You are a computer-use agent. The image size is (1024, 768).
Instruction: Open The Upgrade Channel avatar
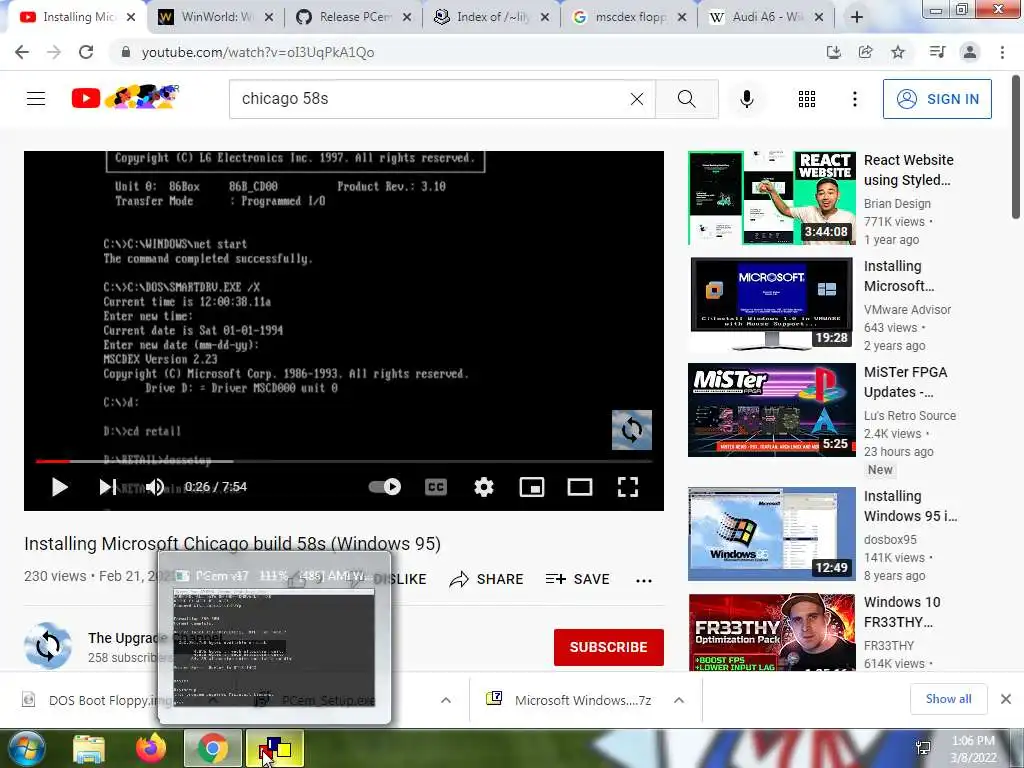point(48,647)
